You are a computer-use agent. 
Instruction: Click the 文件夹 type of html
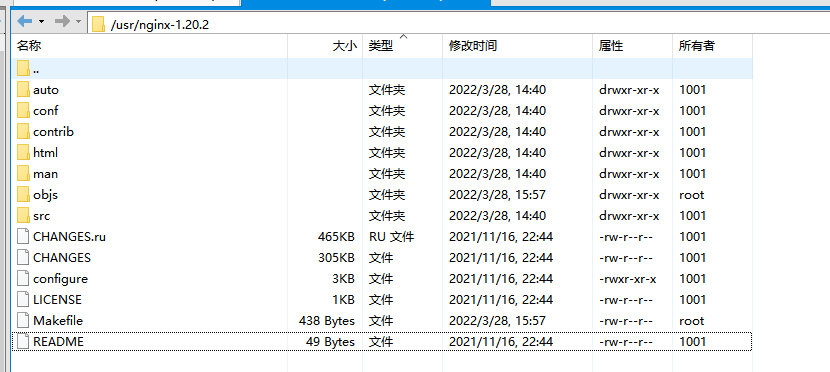[x=387, y=153]
